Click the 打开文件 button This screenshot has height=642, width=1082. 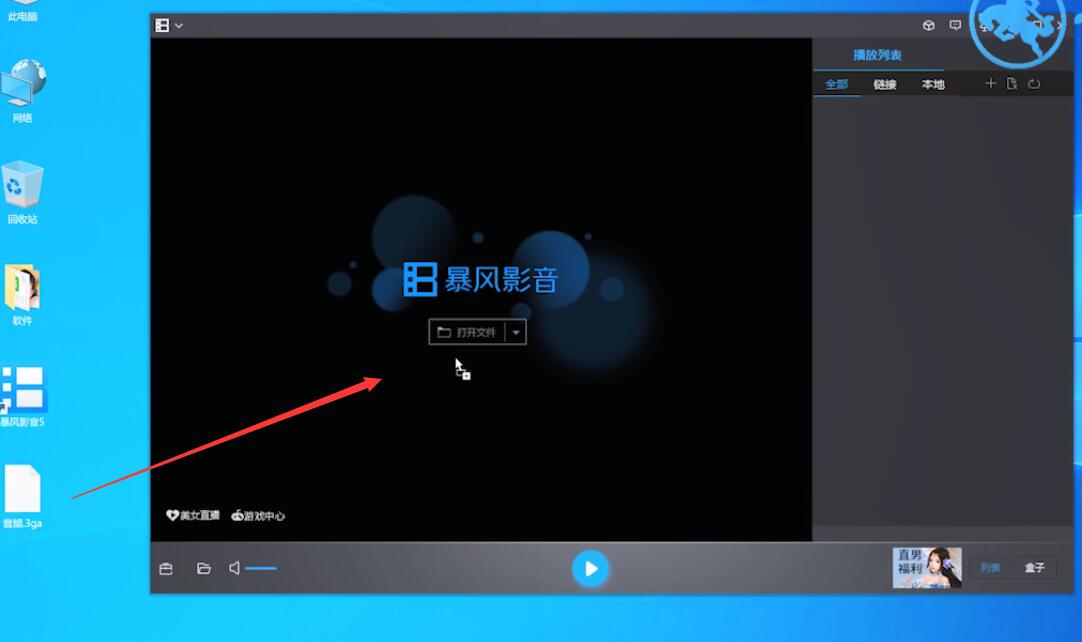click(467, 332)
